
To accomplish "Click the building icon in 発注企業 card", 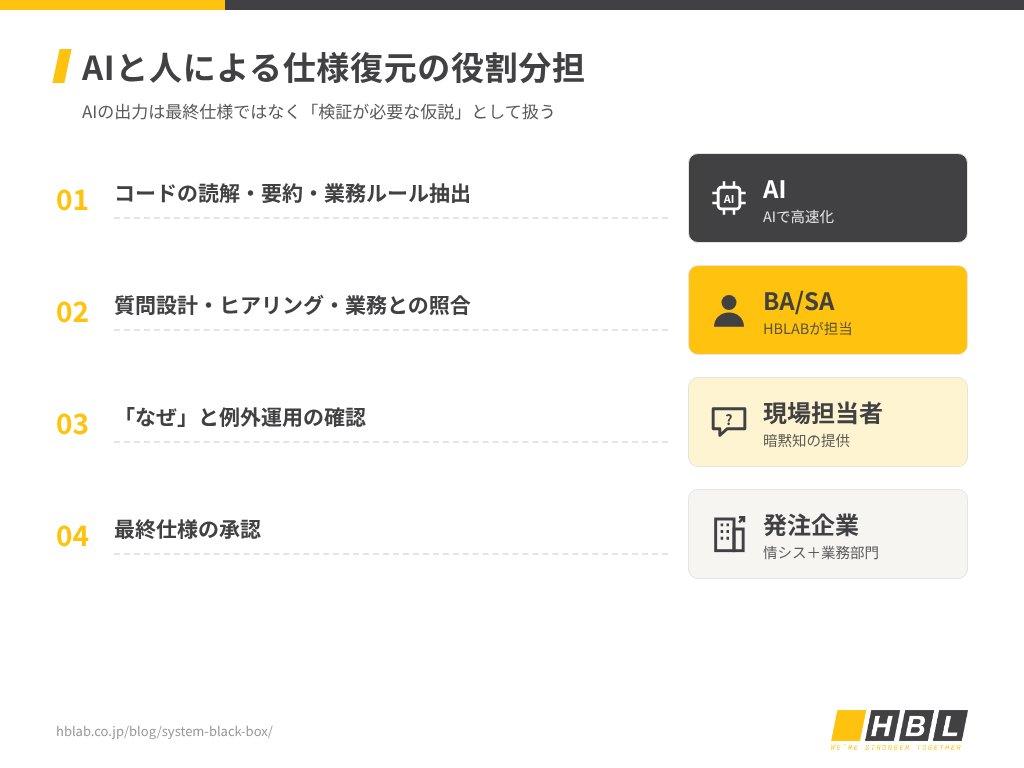I will click(729, 534).
